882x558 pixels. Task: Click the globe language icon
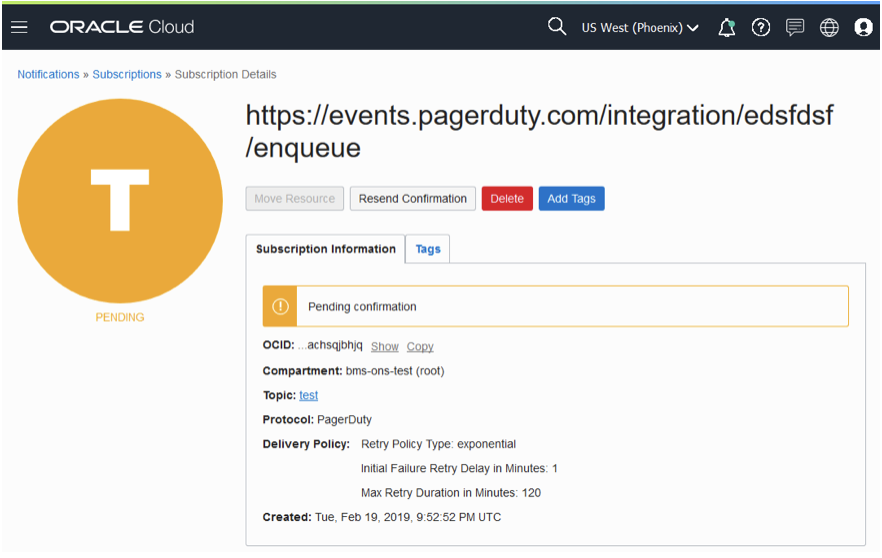[829, 28]
